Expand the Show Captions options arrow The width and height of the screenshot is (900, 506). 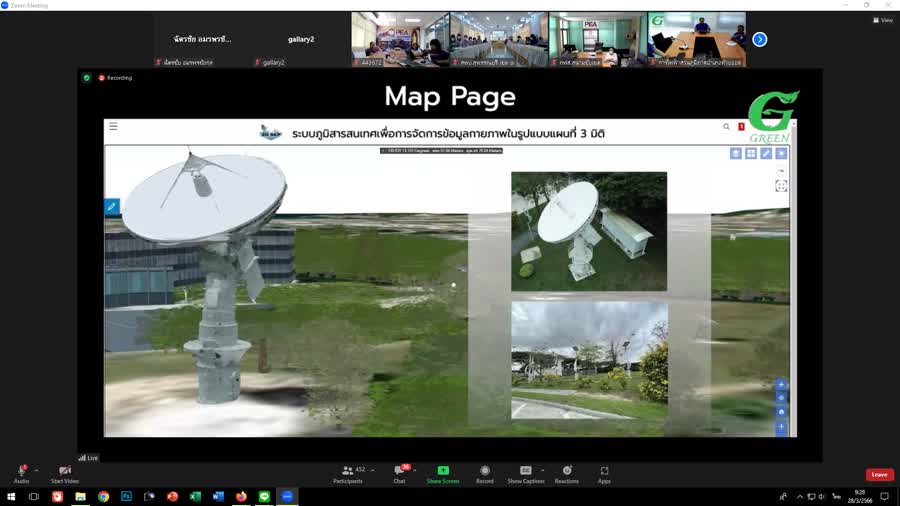tap(542, 470)
